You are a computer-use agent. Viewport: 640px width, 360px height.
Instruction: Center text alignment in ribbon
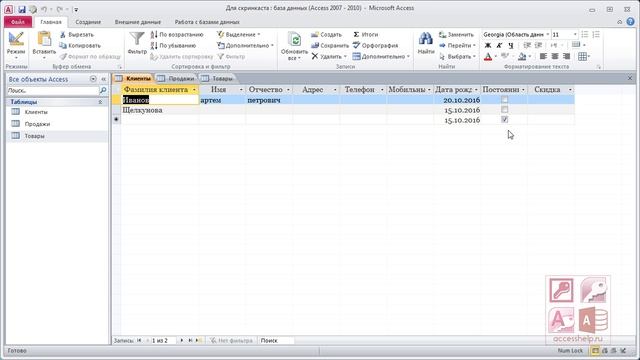point(555,56)
